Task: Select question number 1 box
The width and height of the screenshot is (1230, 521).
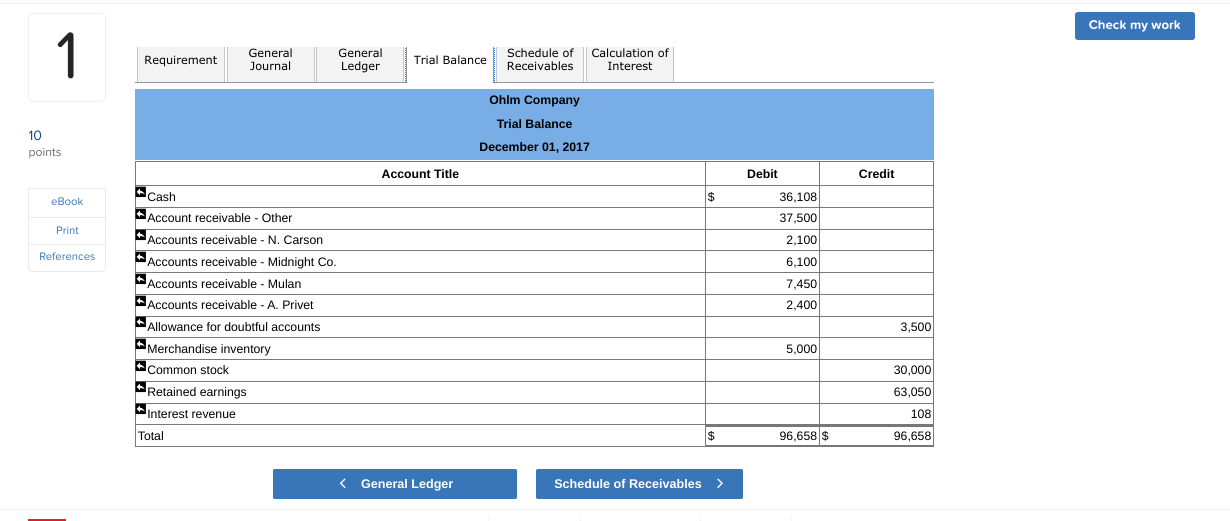Action: click(x=67, y=58)
